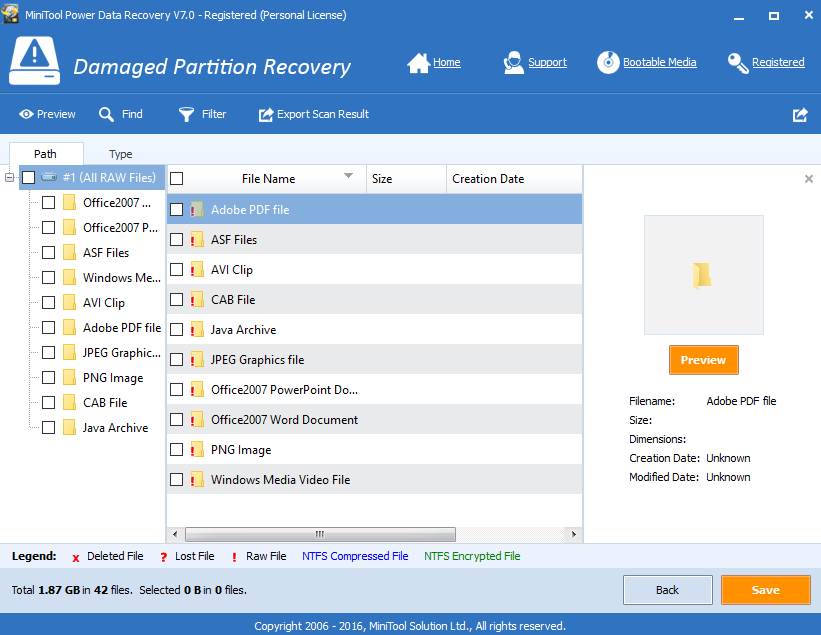
Task: Select the Path tab
Action: click(x=45, y=154)
